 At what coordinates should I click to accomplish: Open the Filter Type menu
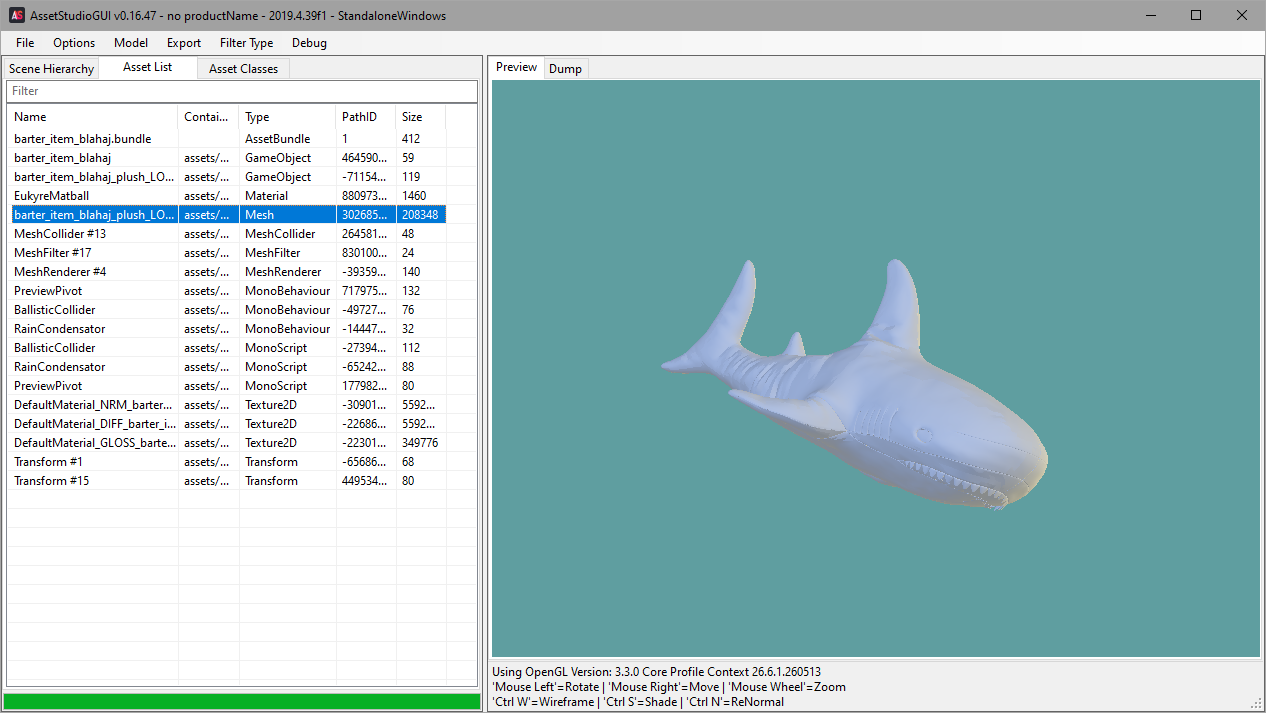247,43
